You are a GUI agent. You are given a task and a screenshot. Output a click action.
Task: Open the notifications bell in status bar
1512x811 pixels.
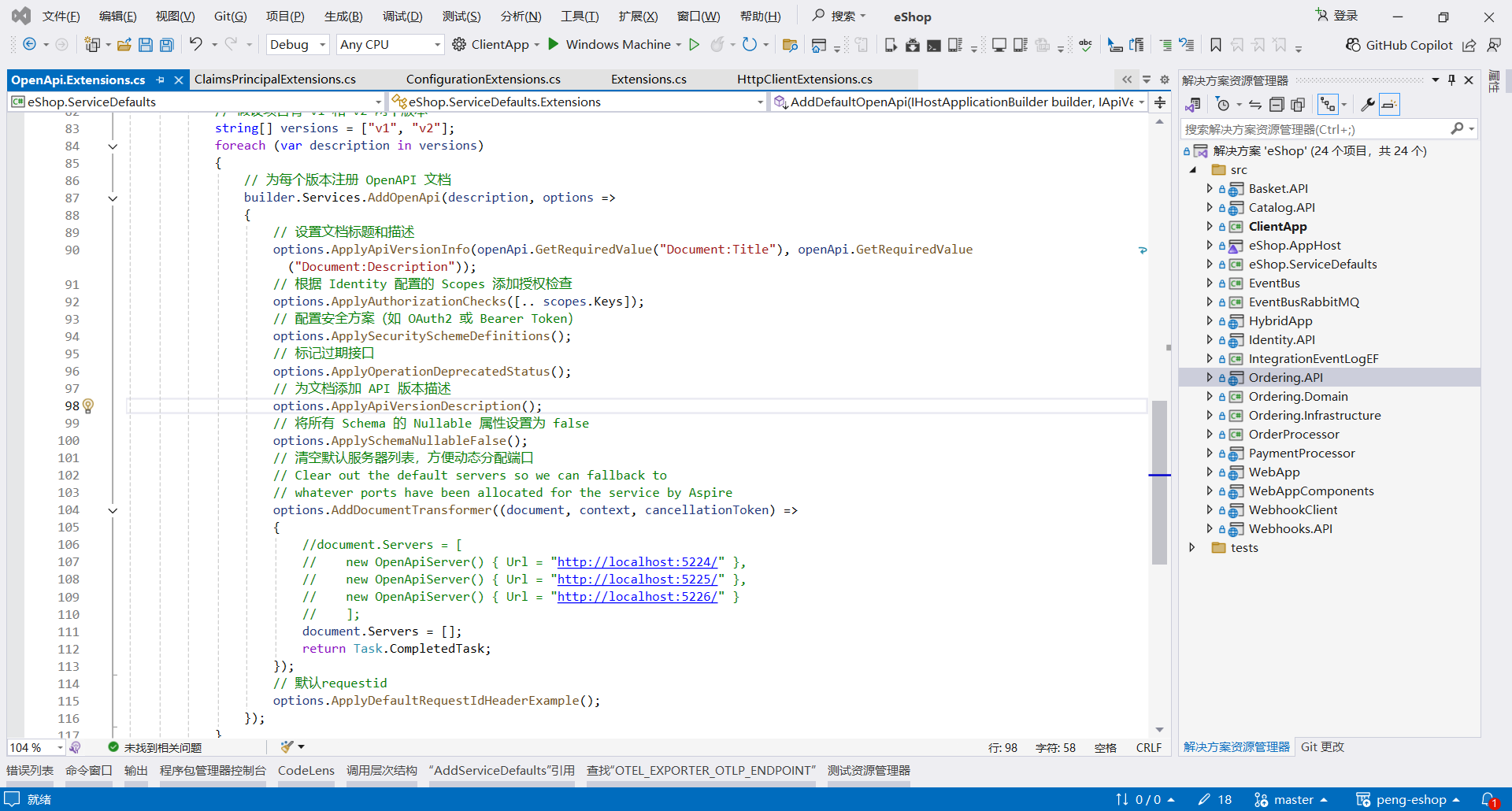pos(1487,799)
